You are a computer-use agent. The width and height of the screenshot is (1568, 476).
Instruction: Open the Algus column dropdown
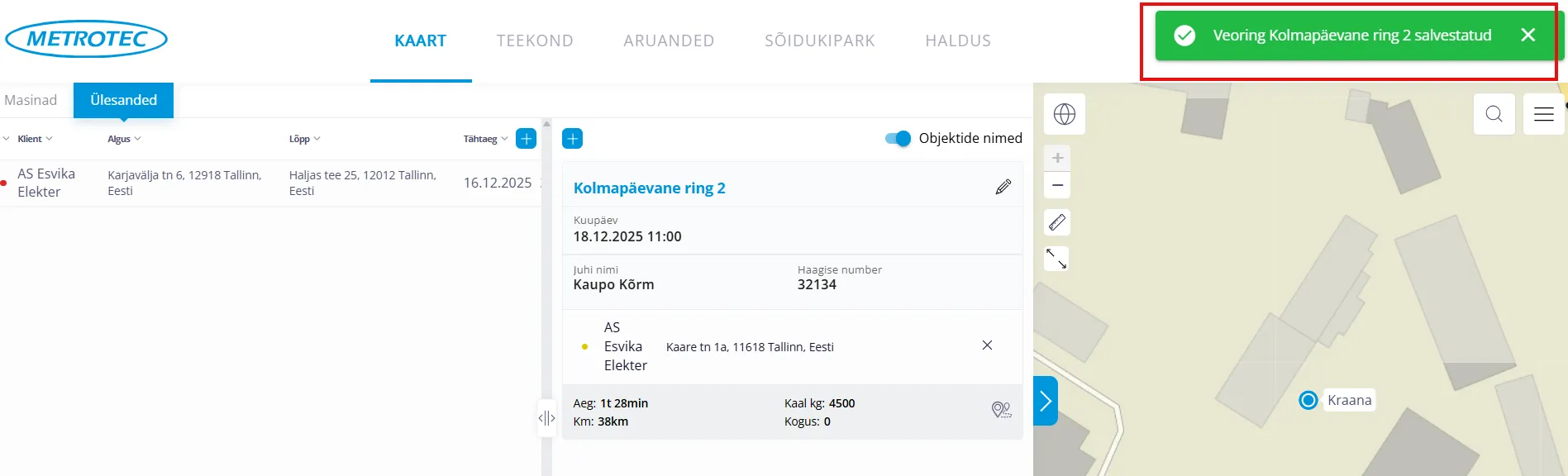pos(124,139)
